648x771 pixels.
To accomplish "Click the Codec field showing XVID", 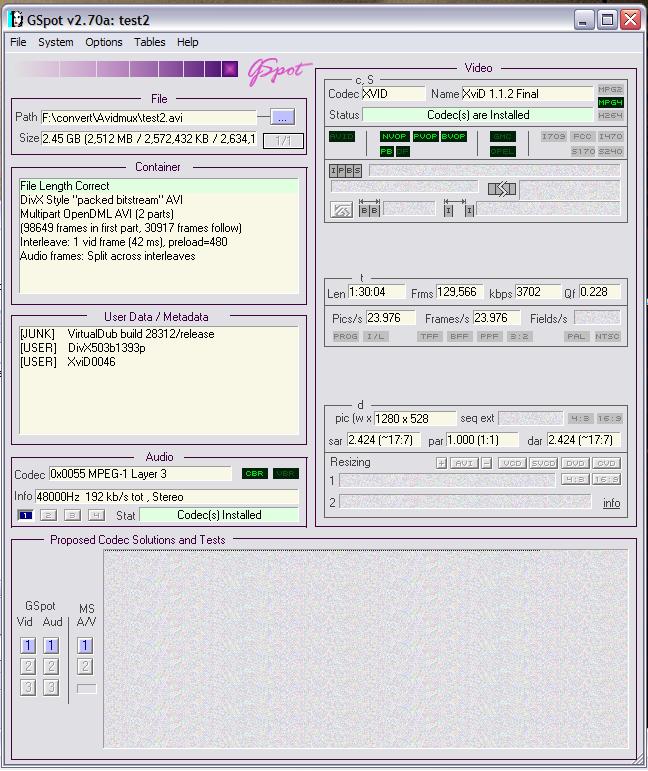I will [393, 94].
